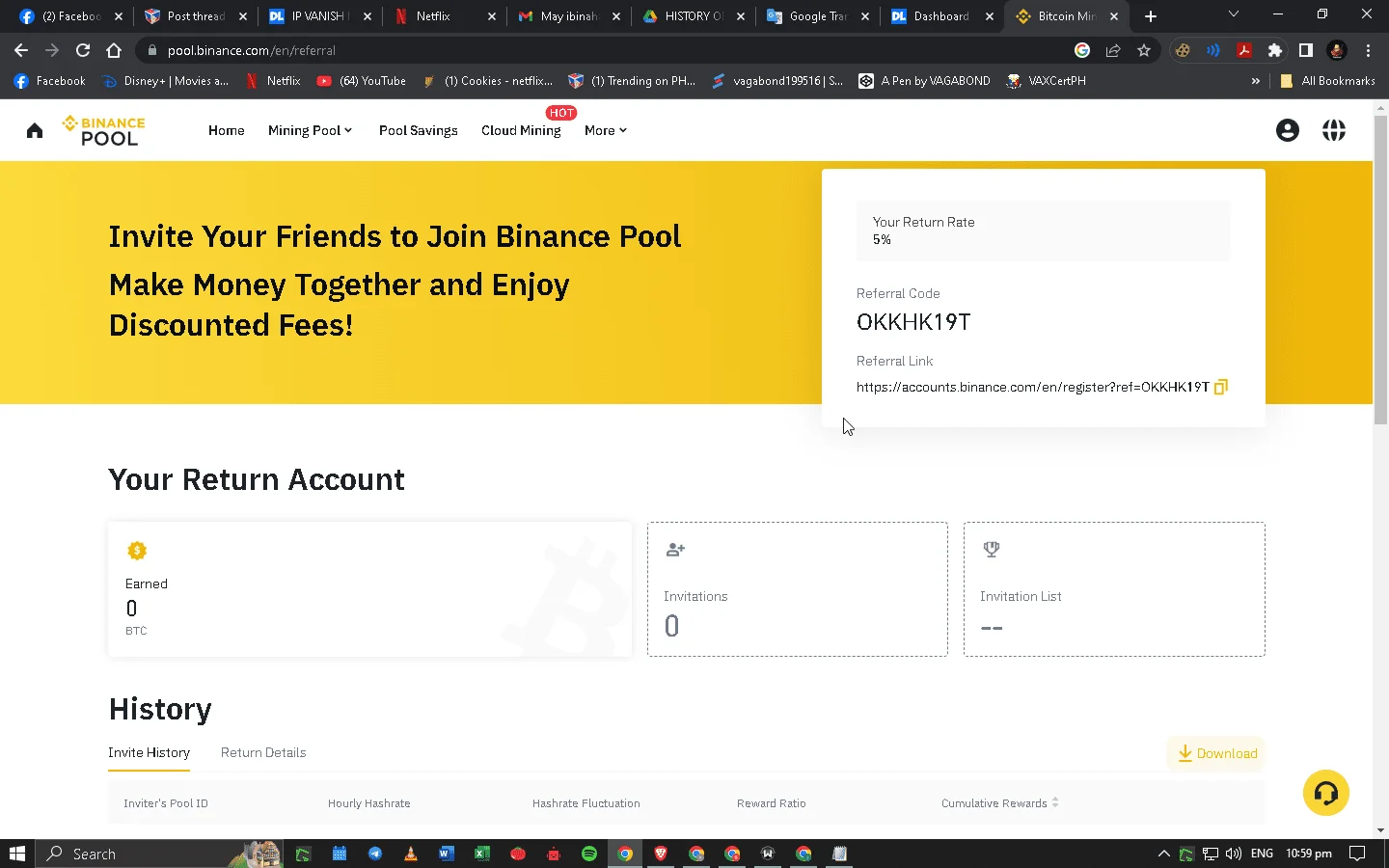Open the user account profile icon

[x=1287, y=130]
